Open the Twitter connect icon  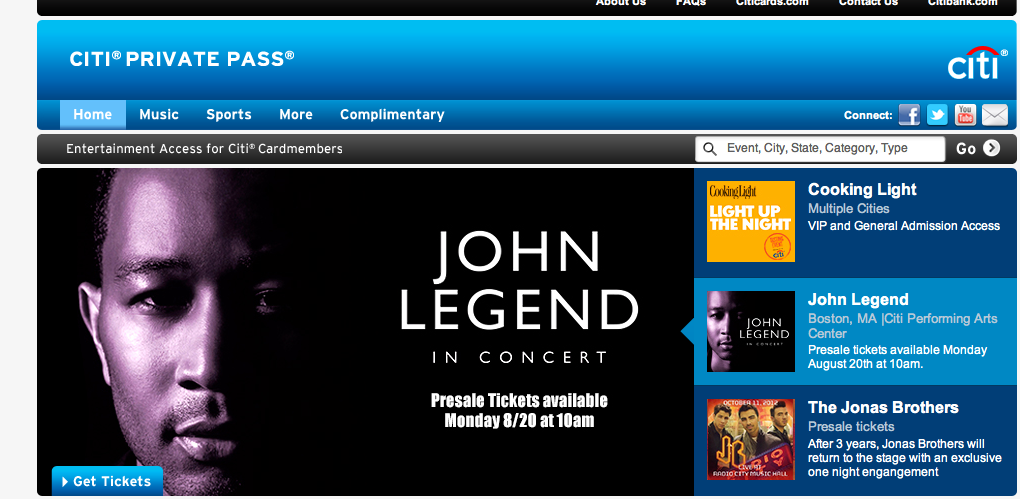pyautogui.click(x=937, y=115)
